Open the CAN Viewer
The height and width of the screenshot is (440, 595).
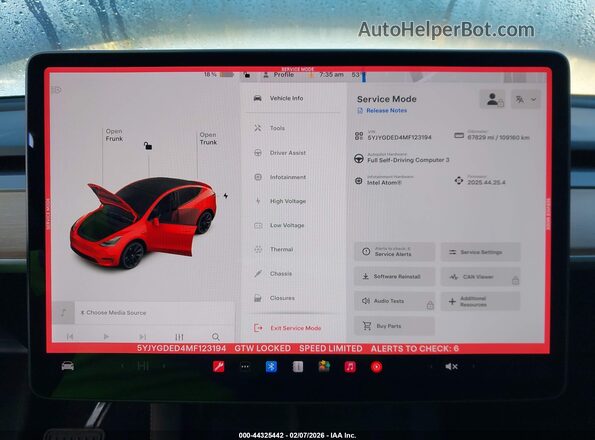click(x=480, y=277)
